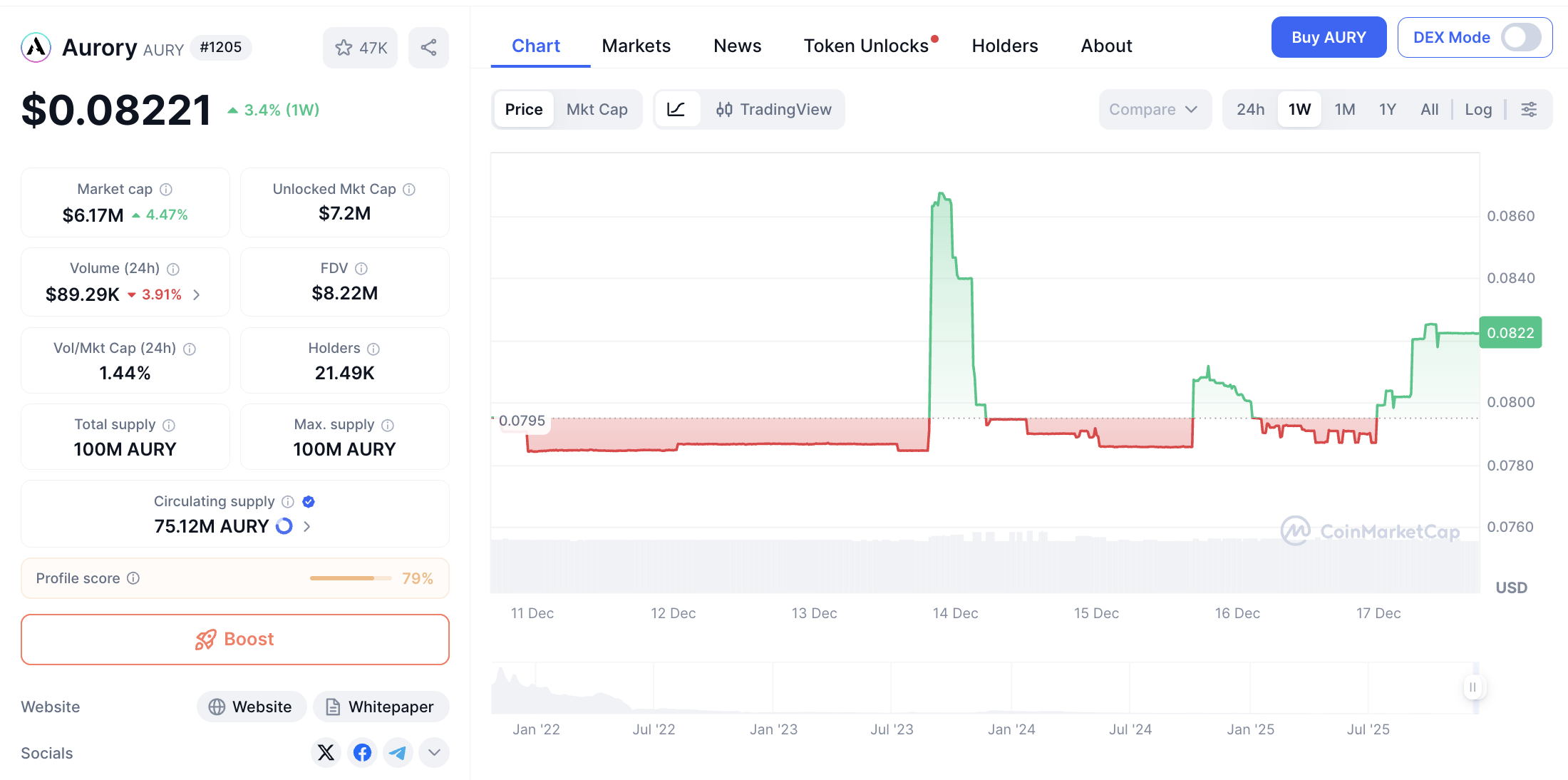Click Market cap info icon
This screenshot has height=780, width=1568.
(x=166, y=189)
